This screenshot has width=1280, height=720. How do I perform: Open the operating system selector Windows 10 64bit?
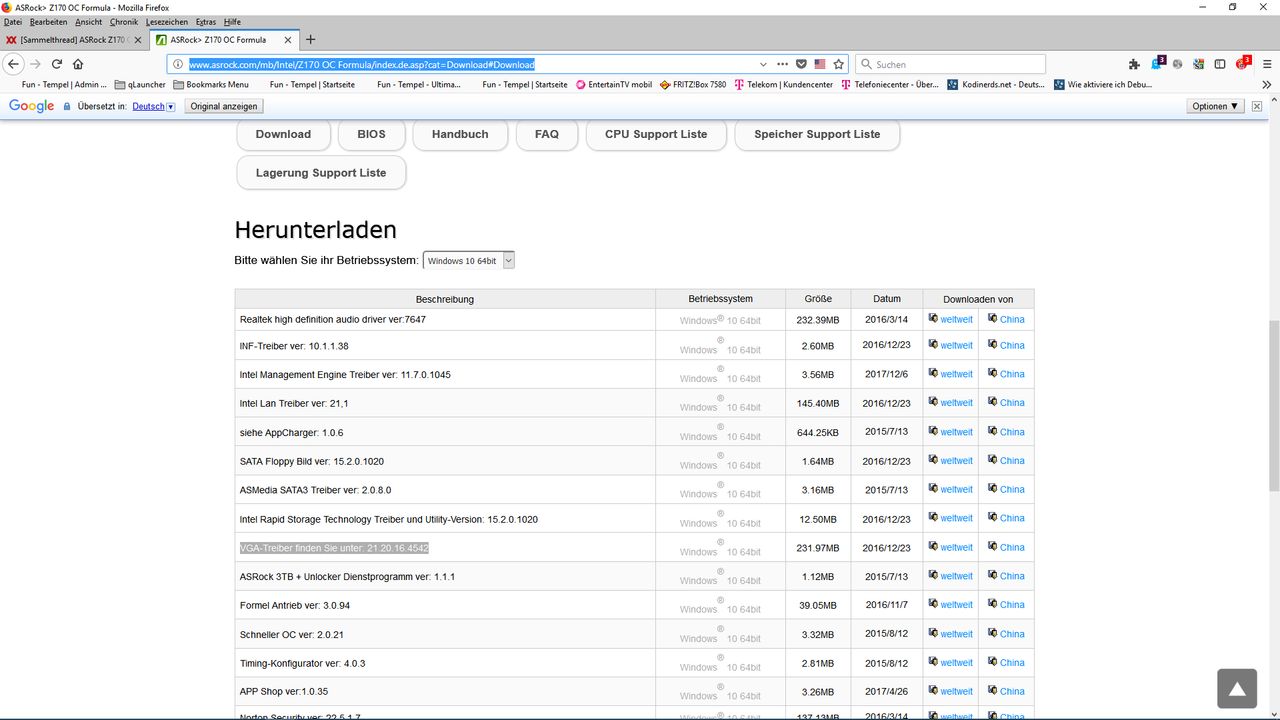[469, 260]
